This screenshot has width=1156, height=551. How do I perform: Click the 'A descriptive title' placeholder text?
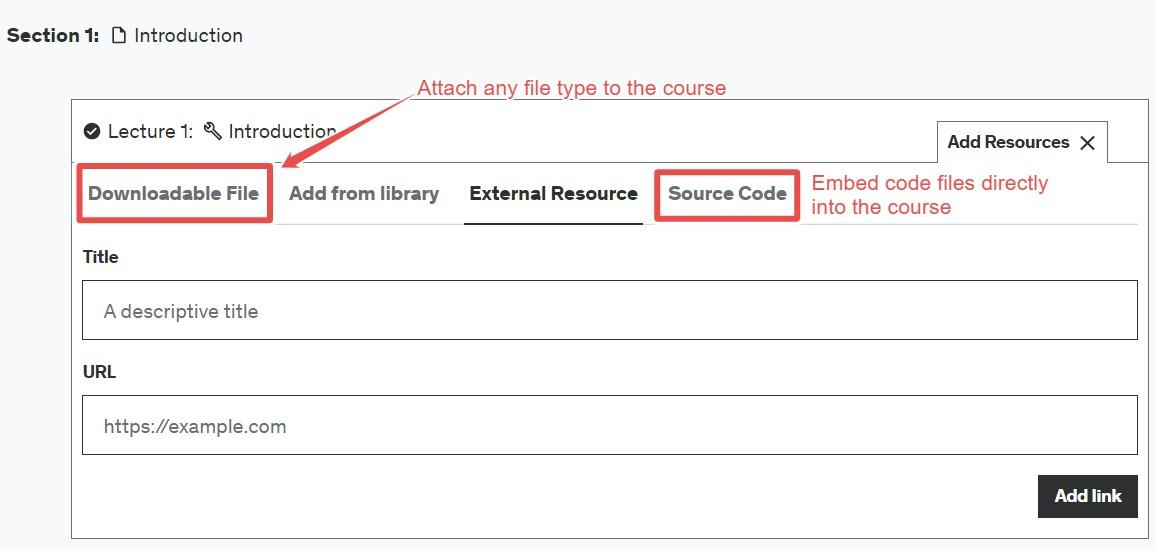click(181, 311)
